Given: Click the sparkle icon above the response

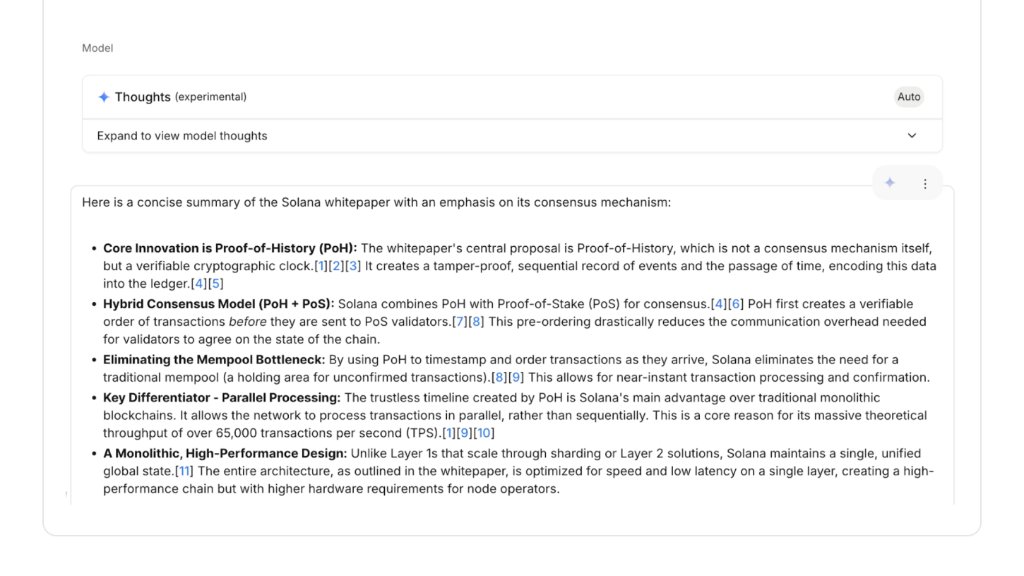Looking at the screenshot, I should tap(889, 183).
